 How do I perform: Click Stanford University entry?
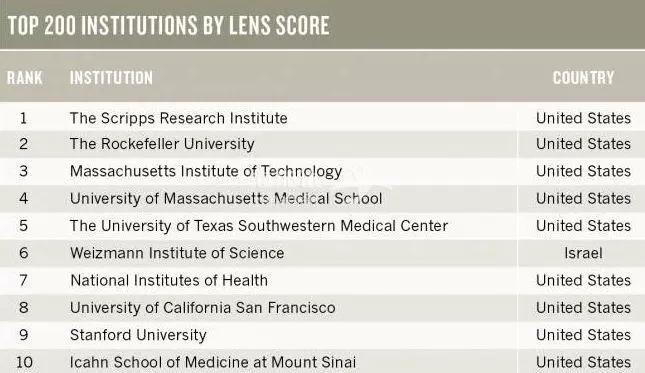click(x=138, y=335)
